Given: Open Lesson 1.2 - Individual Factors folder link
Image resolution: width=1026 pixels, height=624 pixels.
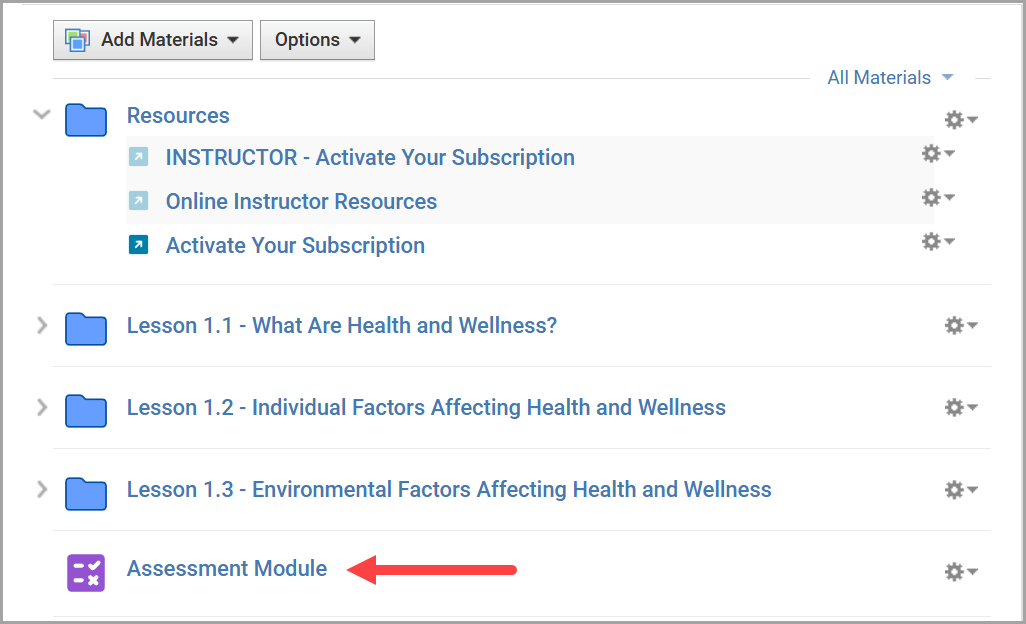Looking at the screenshot, I should point(426,407).
